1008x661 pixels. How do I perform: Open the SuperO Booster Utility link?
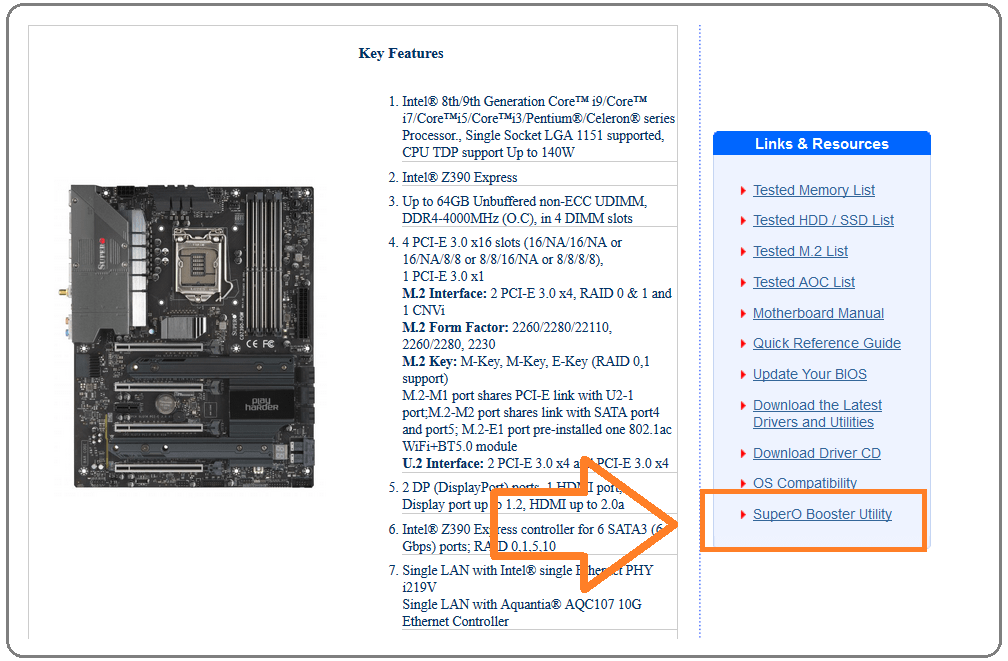[x=822, y=514]
